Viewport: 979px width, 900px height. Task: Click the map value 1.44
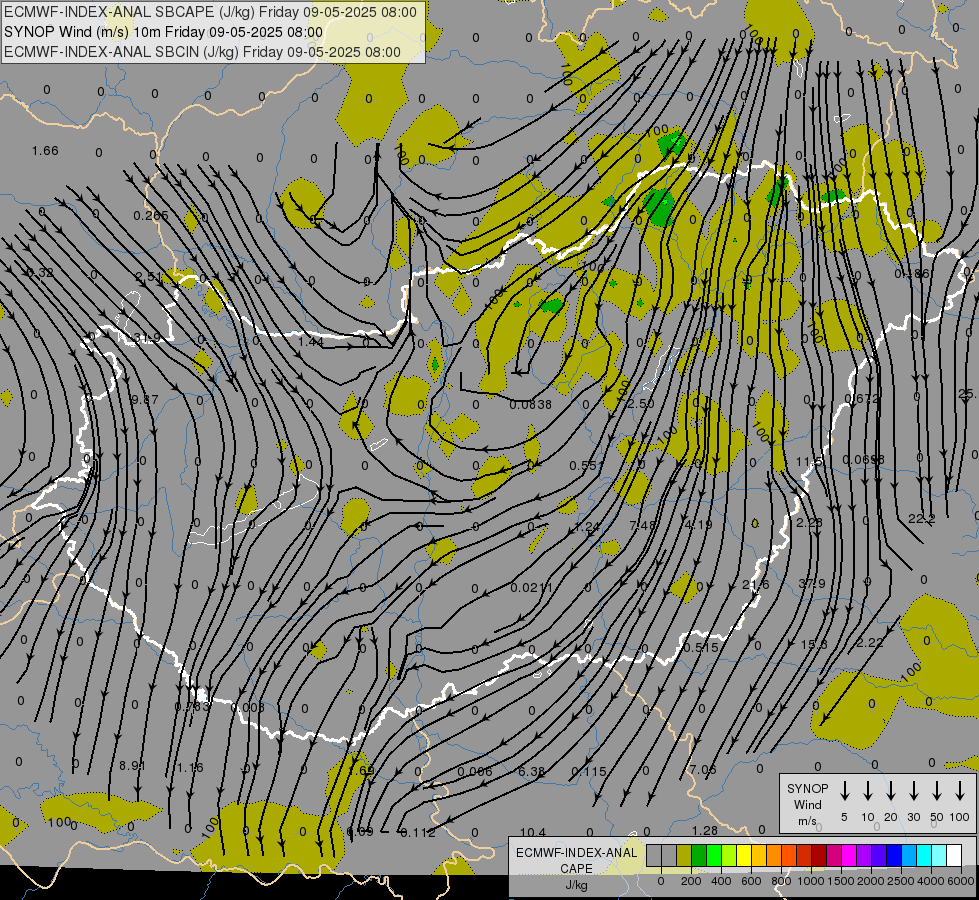tap(310, 341)
